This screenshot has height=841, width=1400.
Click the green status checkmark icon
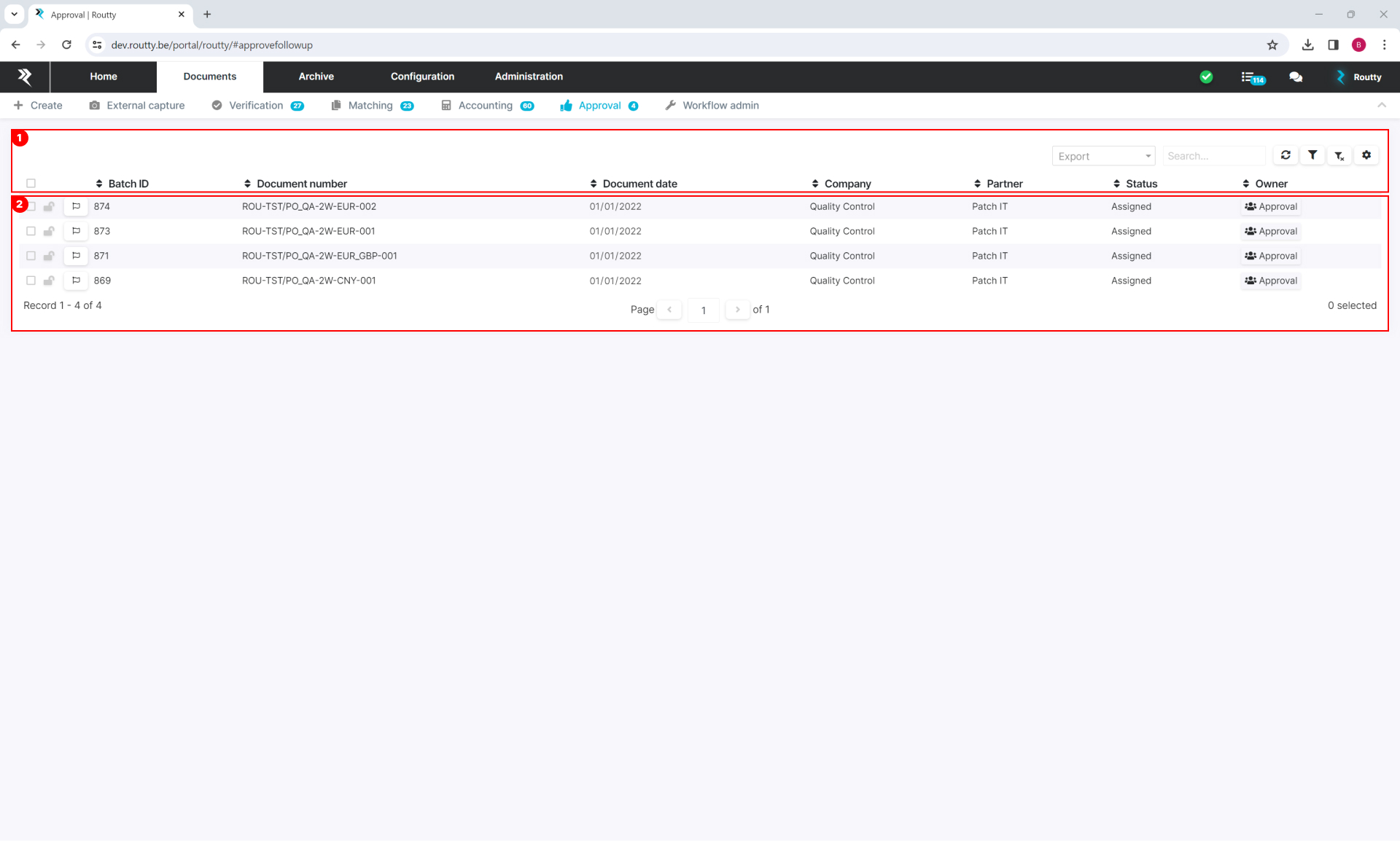click(x=1206, y=77)
